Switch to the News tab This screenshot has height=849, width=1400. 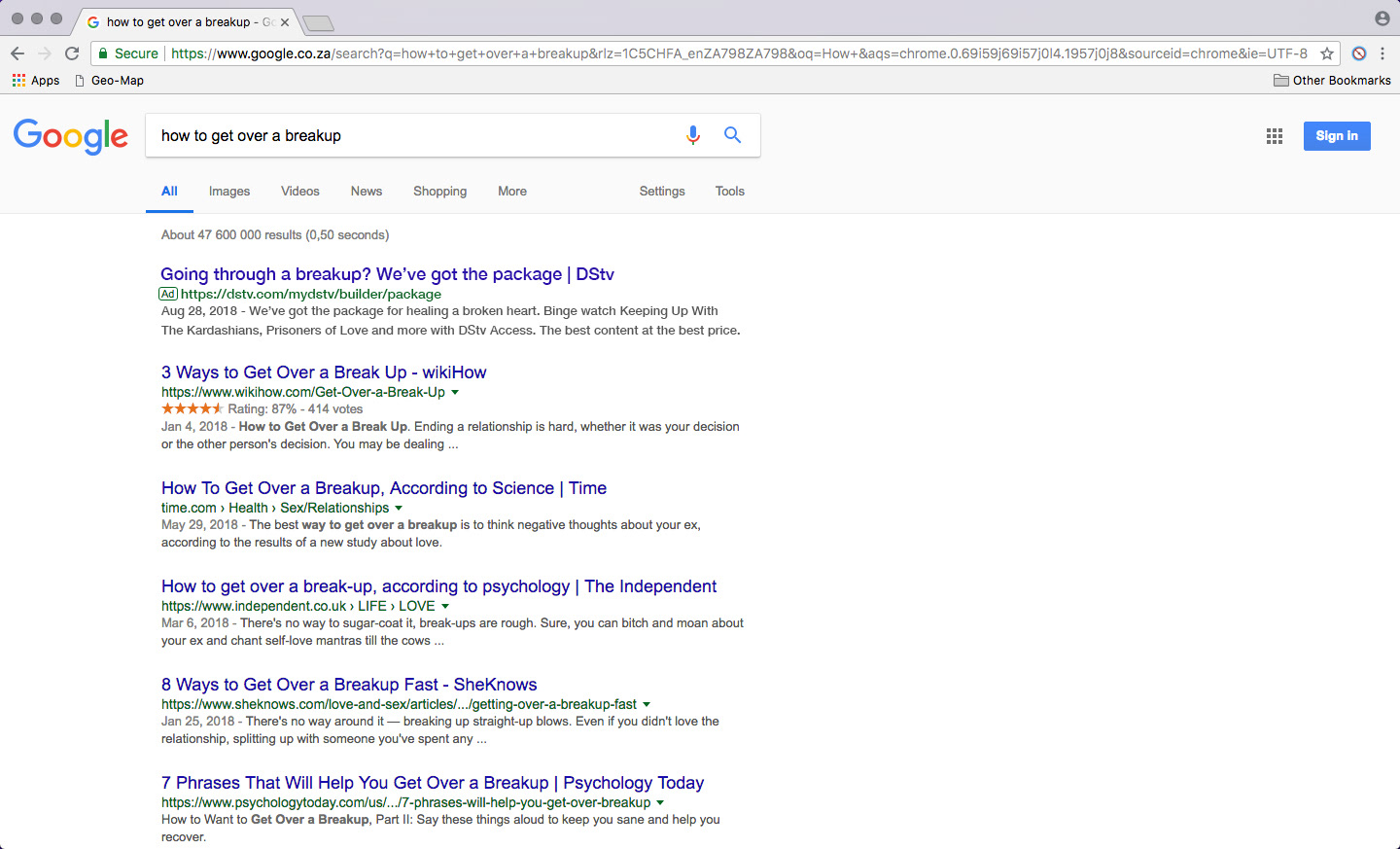point(367,192)
